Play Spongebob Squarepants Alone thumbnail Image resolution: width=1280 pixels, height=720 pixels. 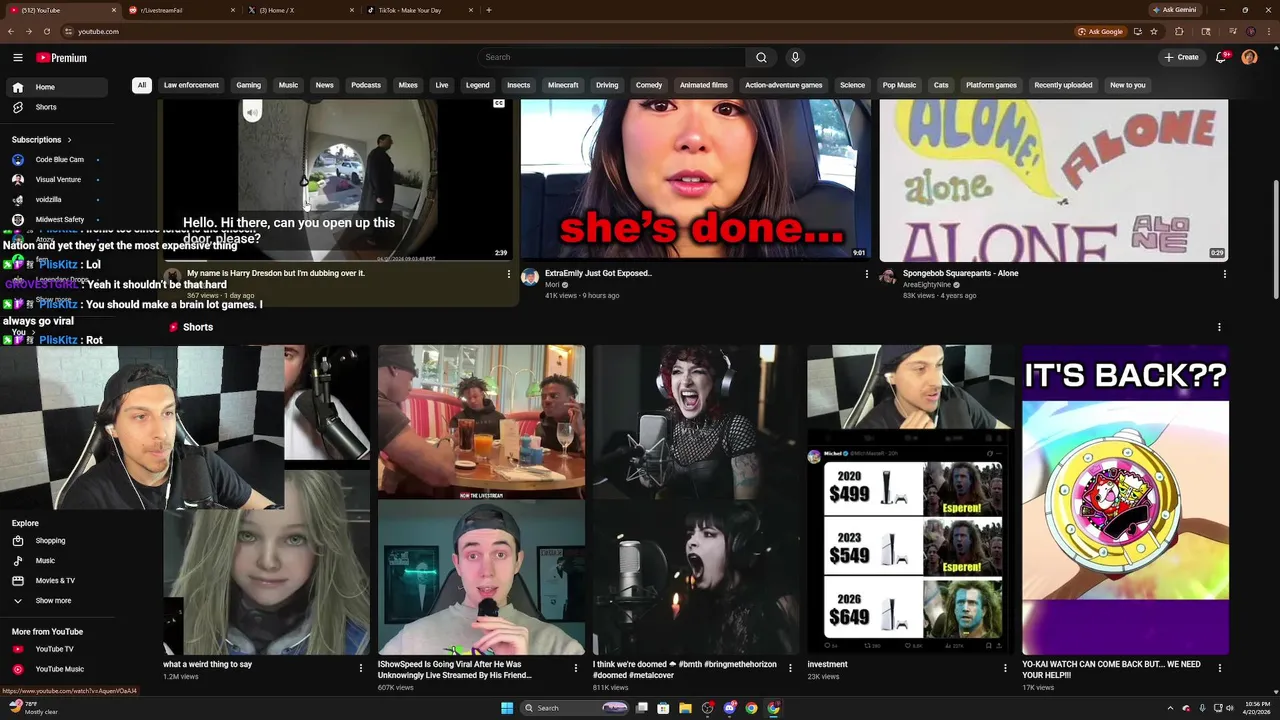pyautogui.click(x=1053, y=180)
